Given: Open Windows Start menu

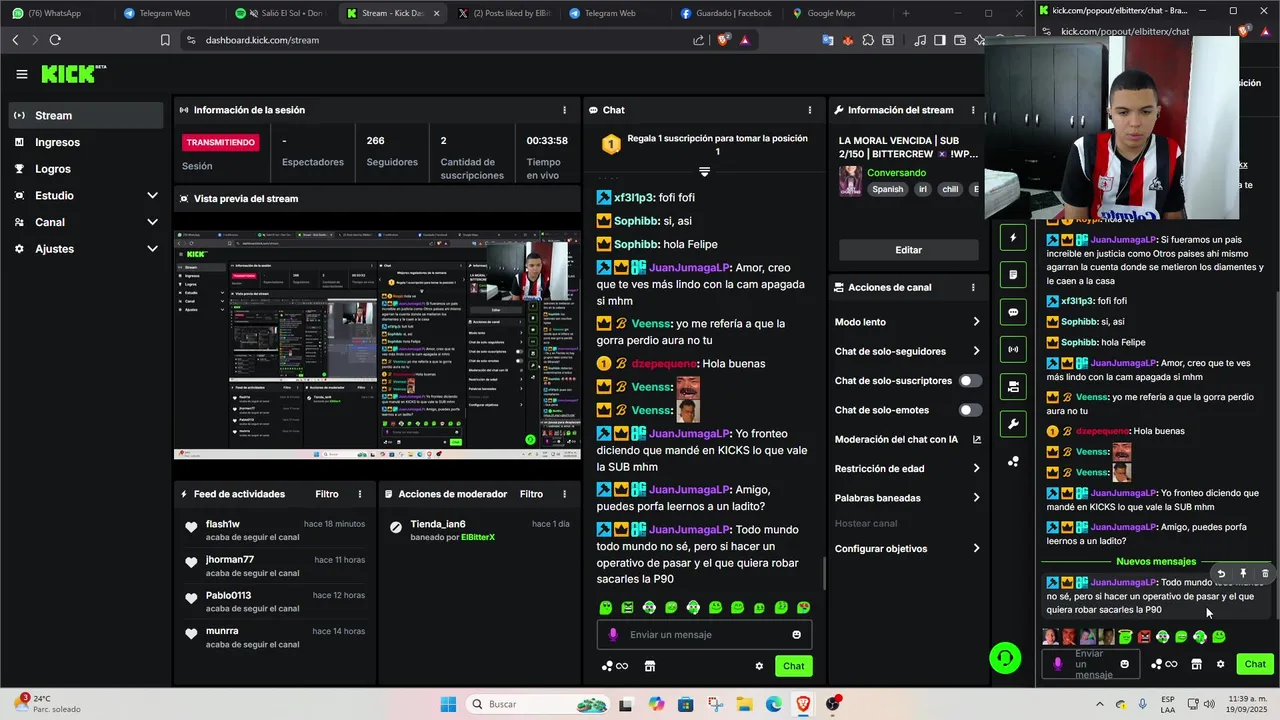Looking at the screenshot, I should (448, 704).
